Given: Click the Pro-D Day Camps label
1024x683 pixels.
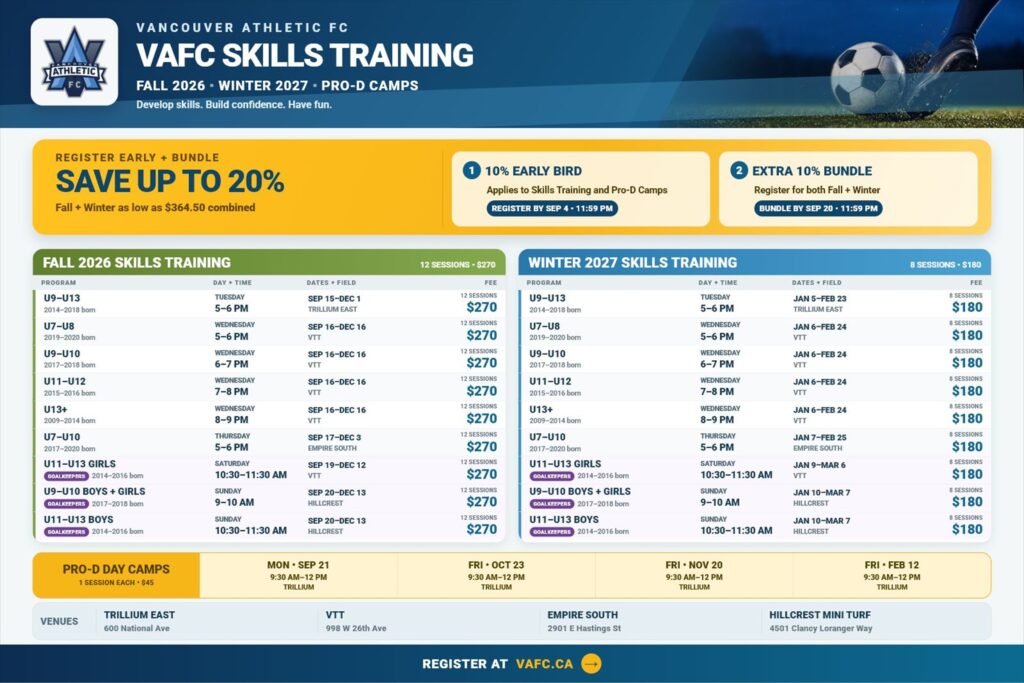Looking at the screenshot, I should point(116,569).
